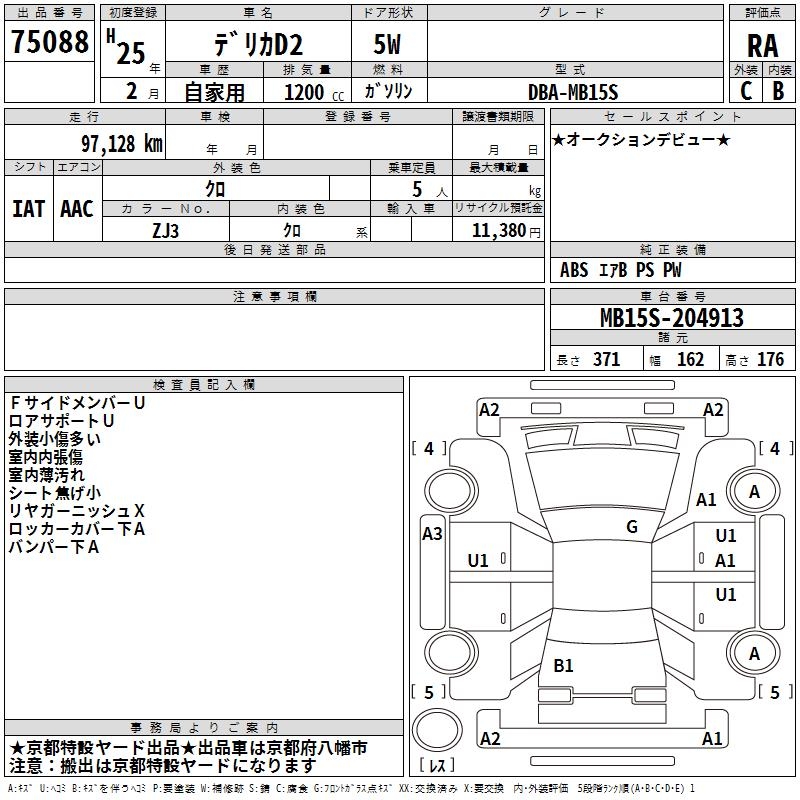Click the interior grade B cell
This screenshot has width=800, height=800.
point(779,91)
